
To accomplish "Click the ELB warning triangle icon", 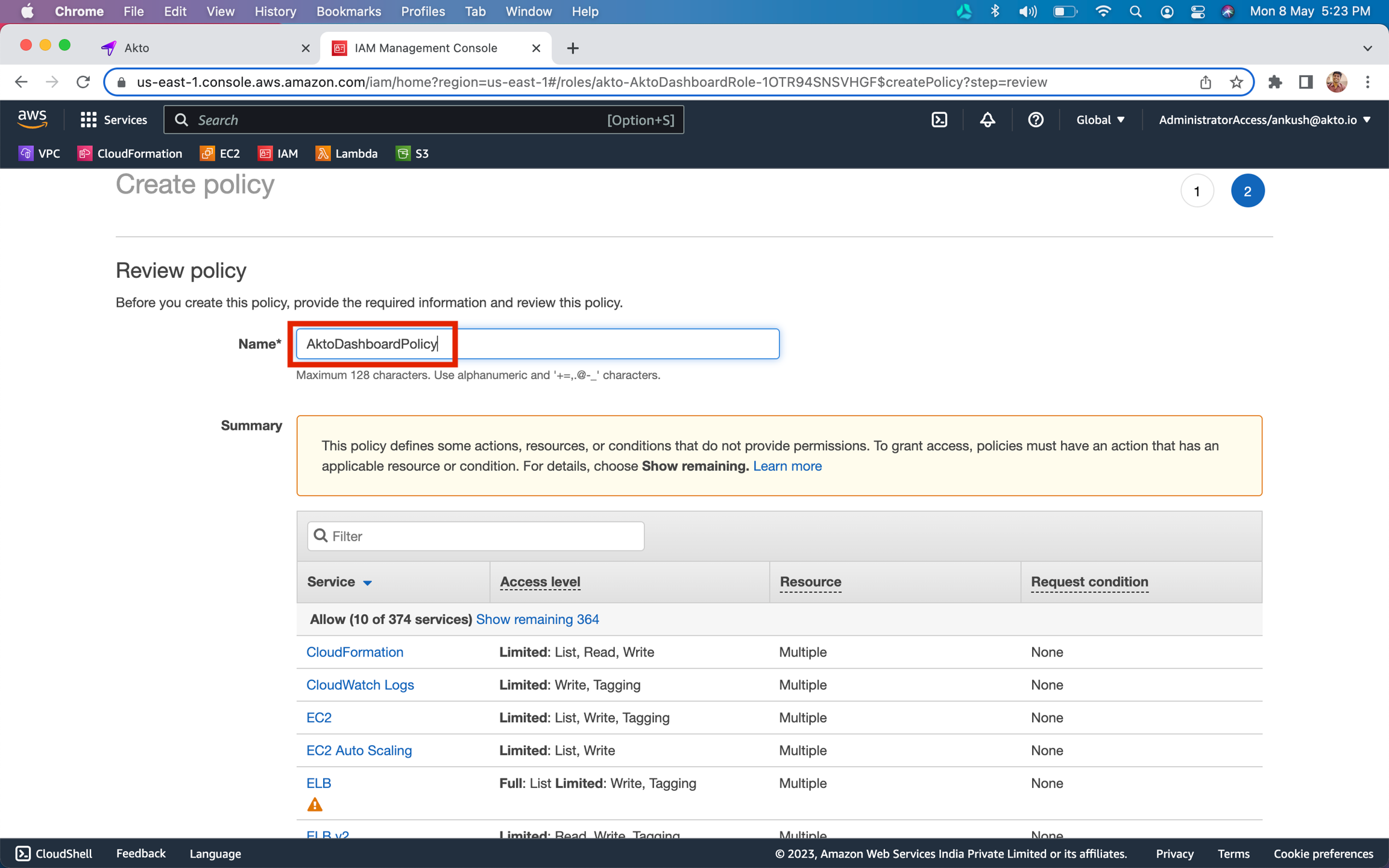I will pos(315,805).
